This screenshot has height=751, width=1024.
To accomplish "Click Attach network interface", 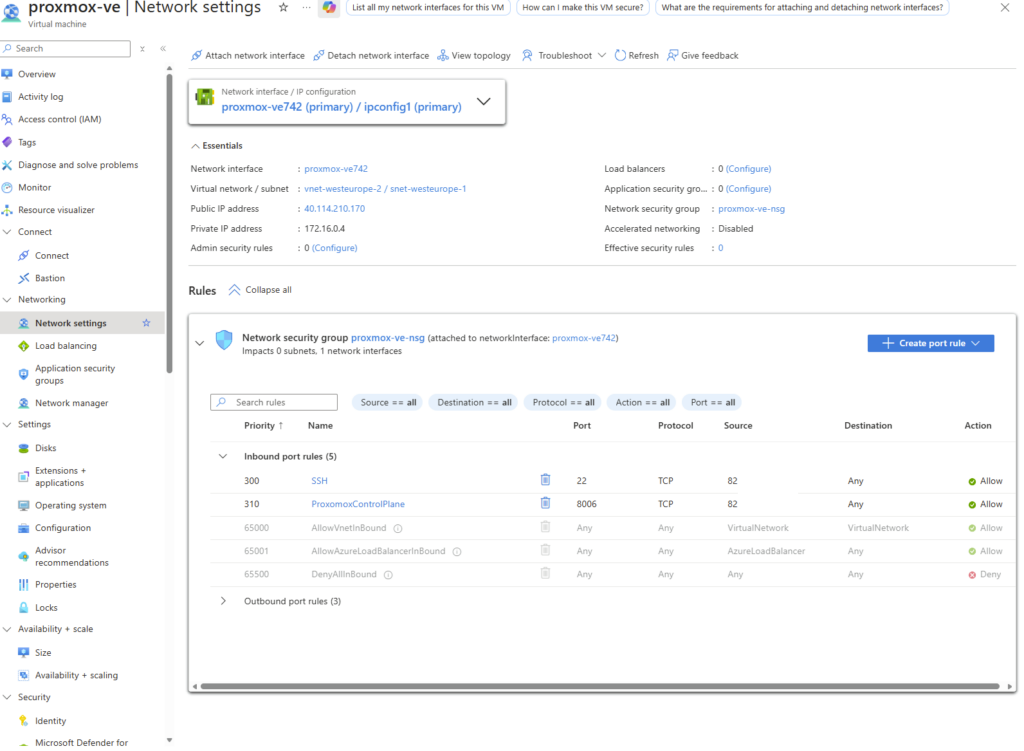I will pyautogui.click(x=248, y=56).
